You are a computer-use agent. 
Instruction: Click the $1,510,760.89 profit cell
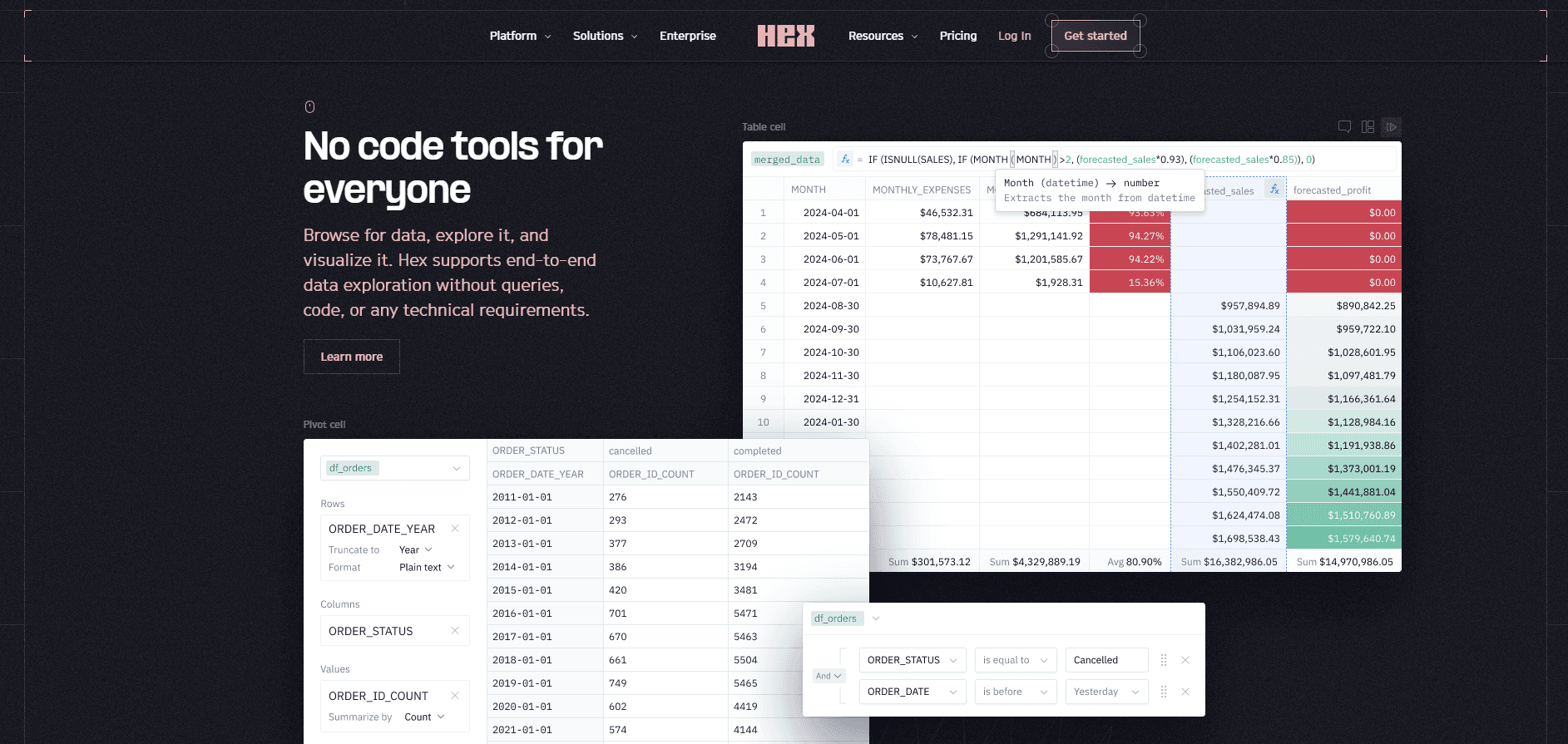tap(1344, 515)
